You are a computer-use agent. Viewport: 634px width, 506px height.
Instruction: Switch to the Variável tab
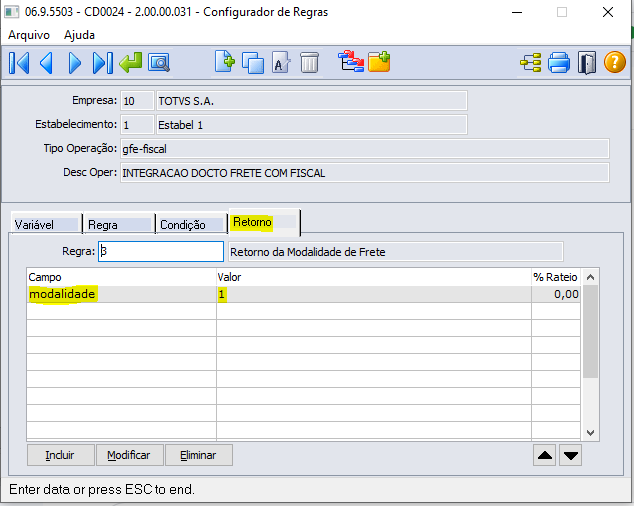[x=46, y=224]
